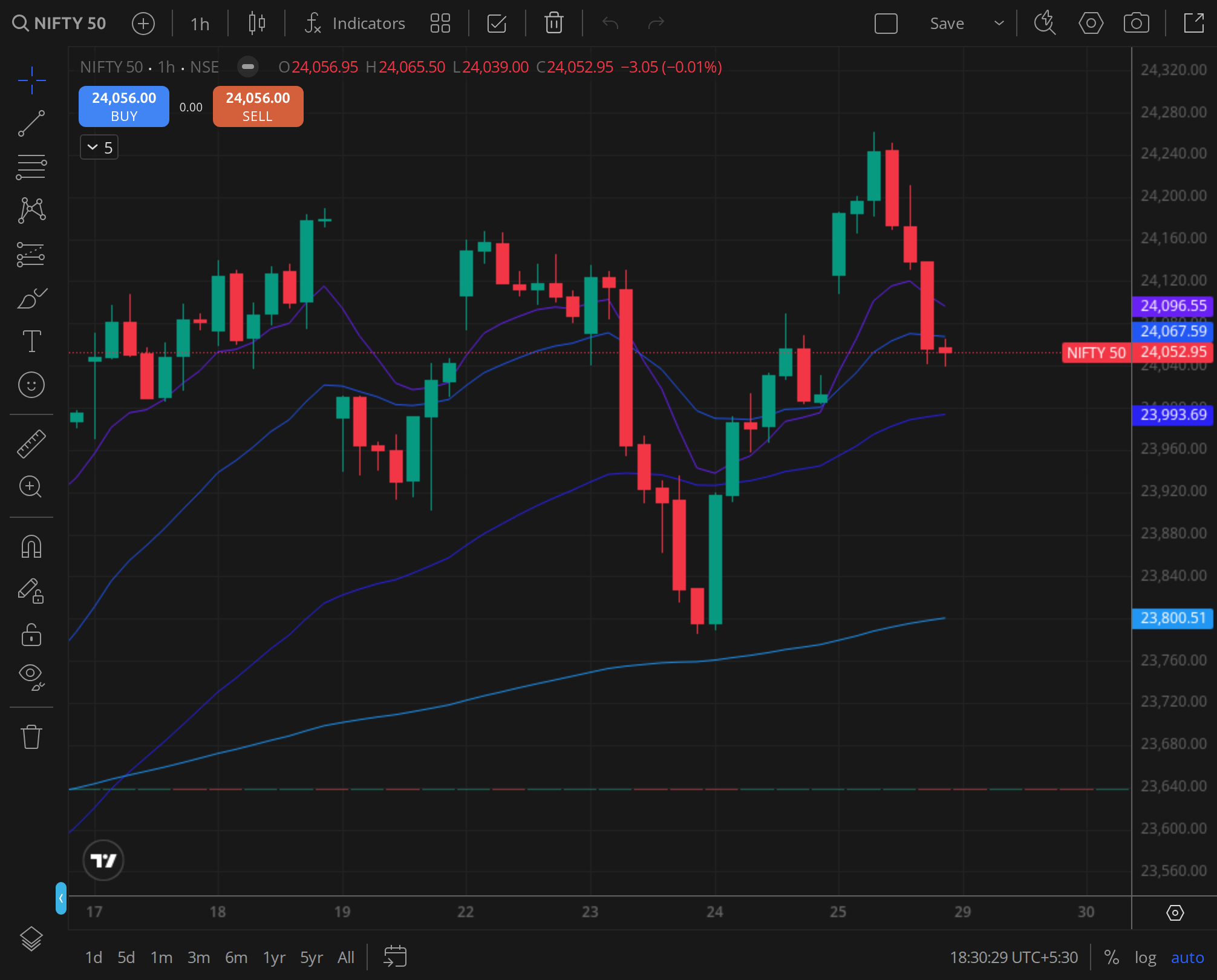Click the 23,993.69 indicator price label
The height and width of the screenshot is (980, 1217).
(1173, 415)
